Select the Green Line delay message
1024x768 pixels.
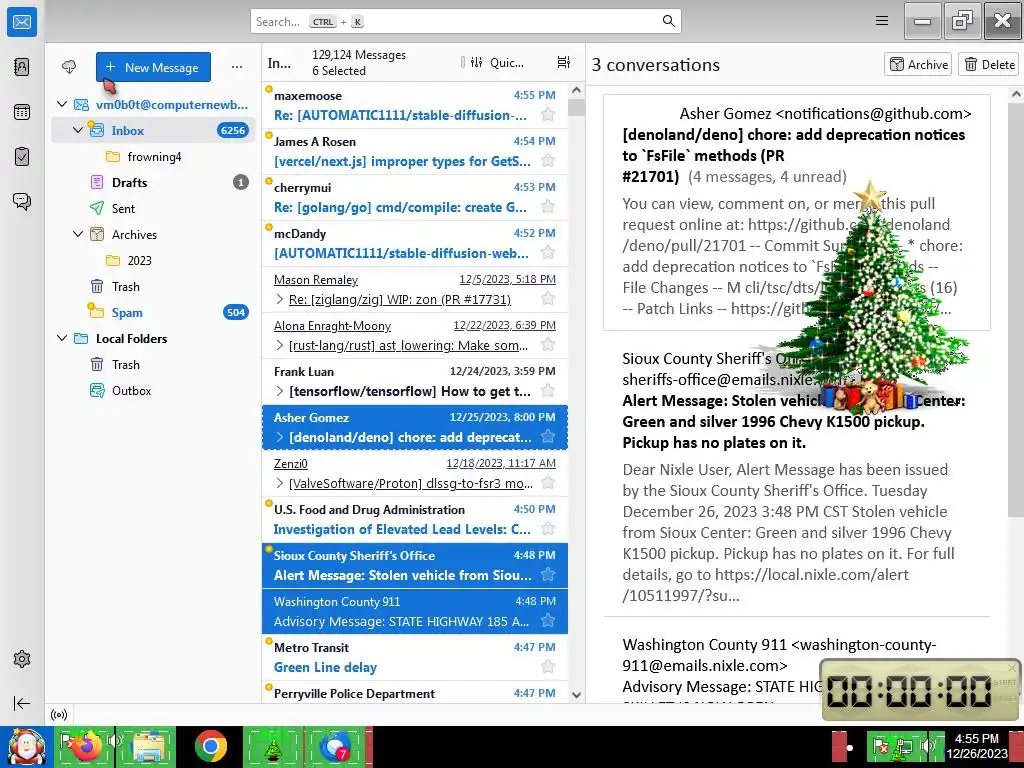(x=415, y=658)
